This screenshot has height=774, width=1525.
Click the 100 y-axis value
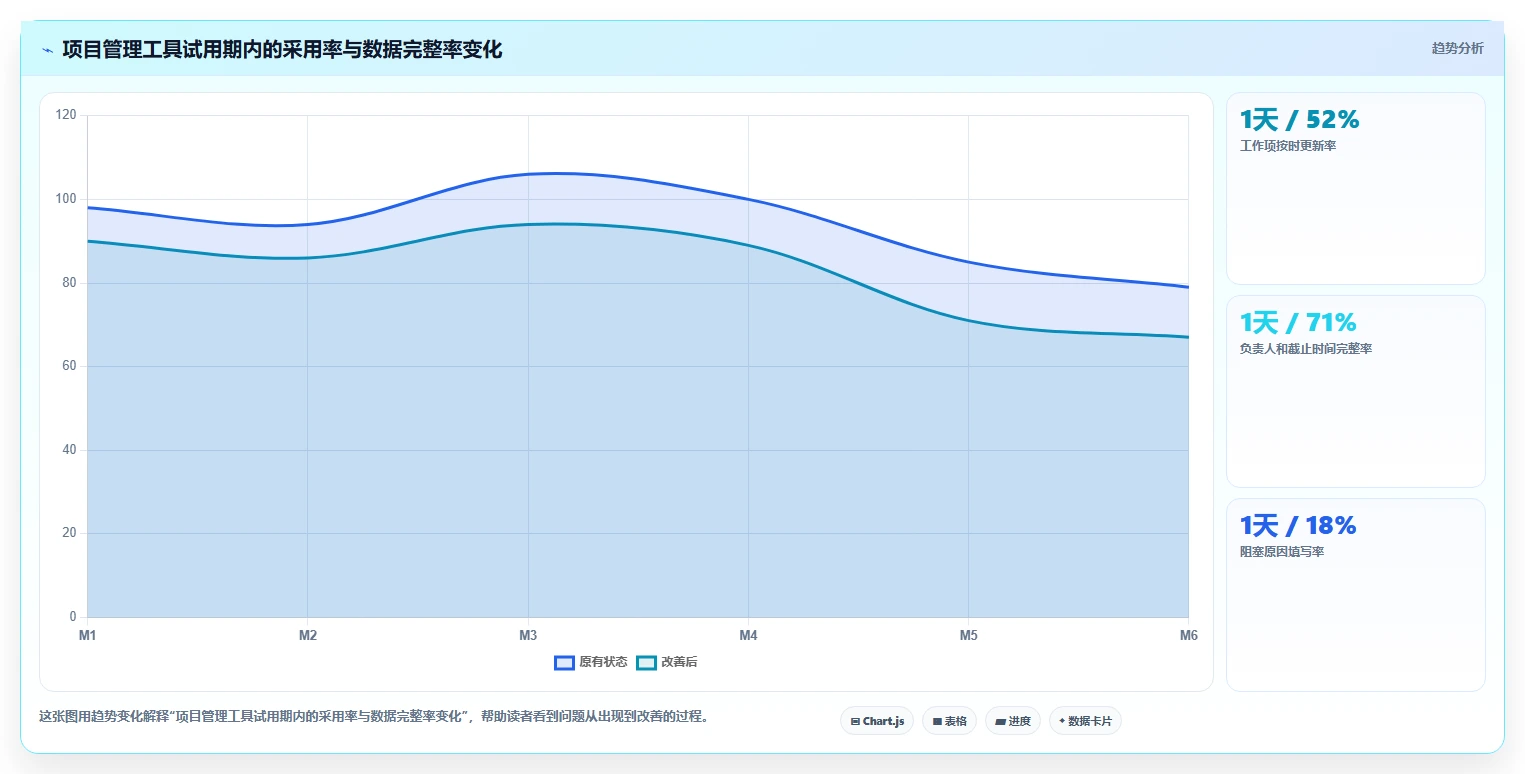coord(66,199)
